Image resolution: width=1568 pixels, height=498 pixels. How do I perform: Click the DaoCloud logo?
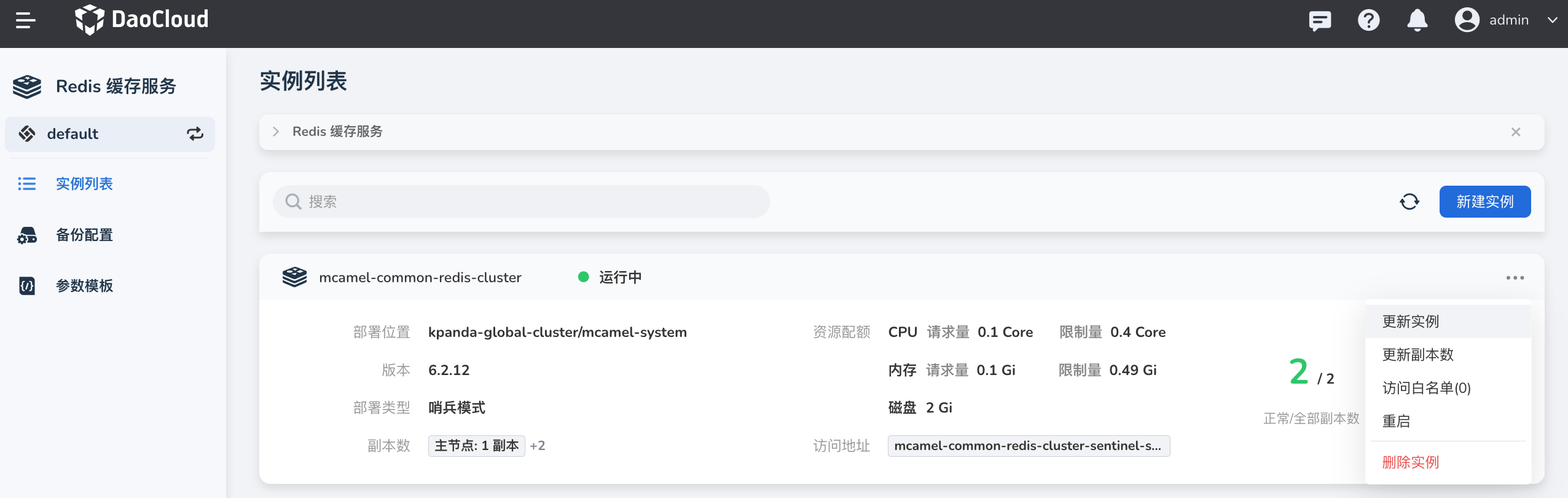pyautogui.click(x=142, y=20)
